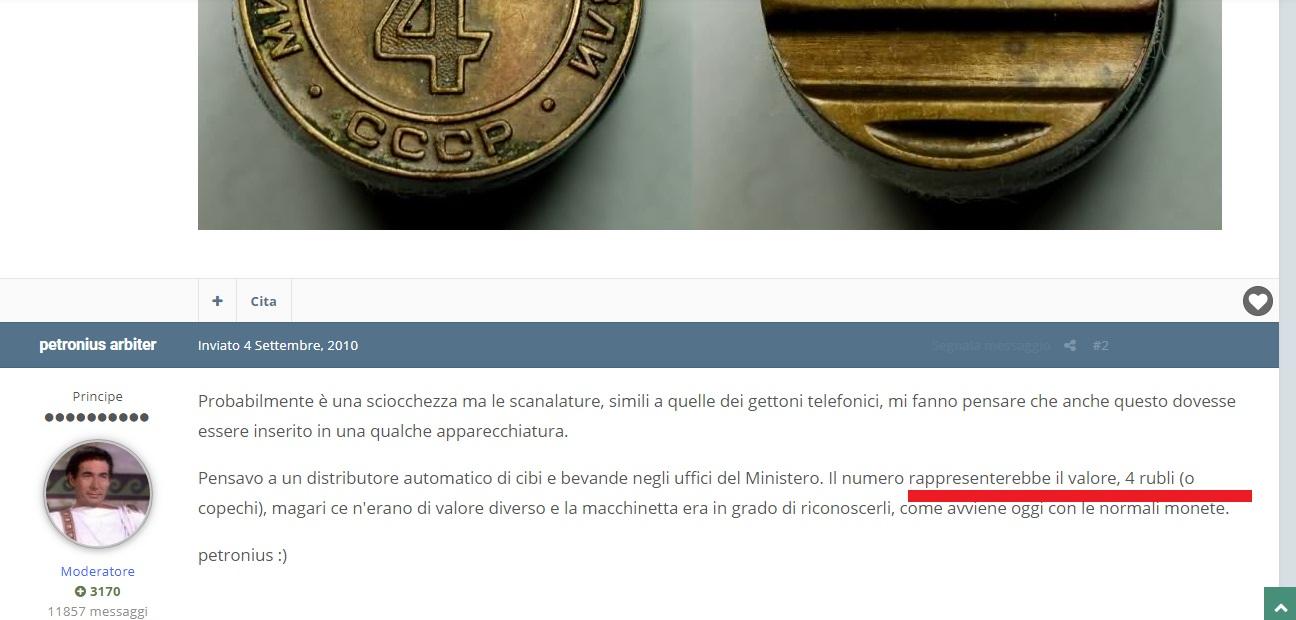The width and height of the screenshot is (1296, 620).
Task: Open the 11857 messaggi post count
Action: click(98, 610)
